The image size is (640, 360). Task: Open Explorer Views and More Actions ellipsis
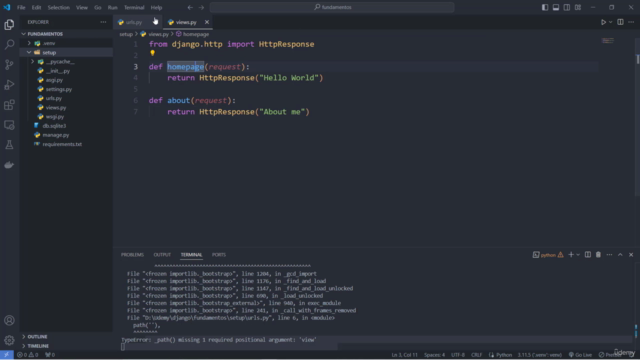click(x=103, y=22)
